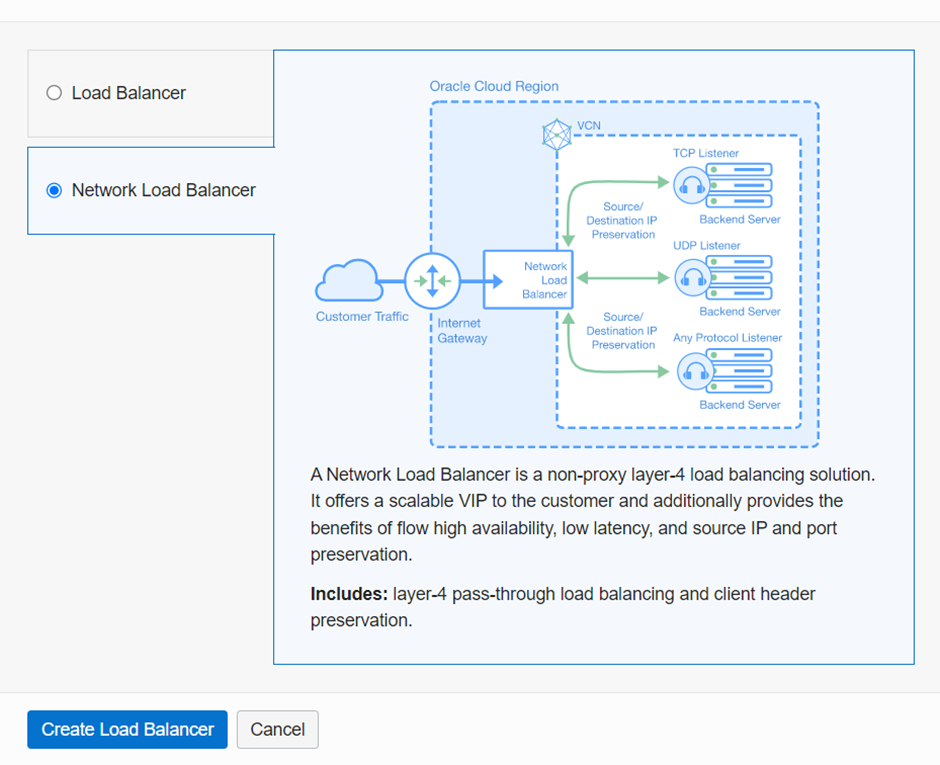
Task: Click the Any Protocol Listener label
Action: coord(727,338)
